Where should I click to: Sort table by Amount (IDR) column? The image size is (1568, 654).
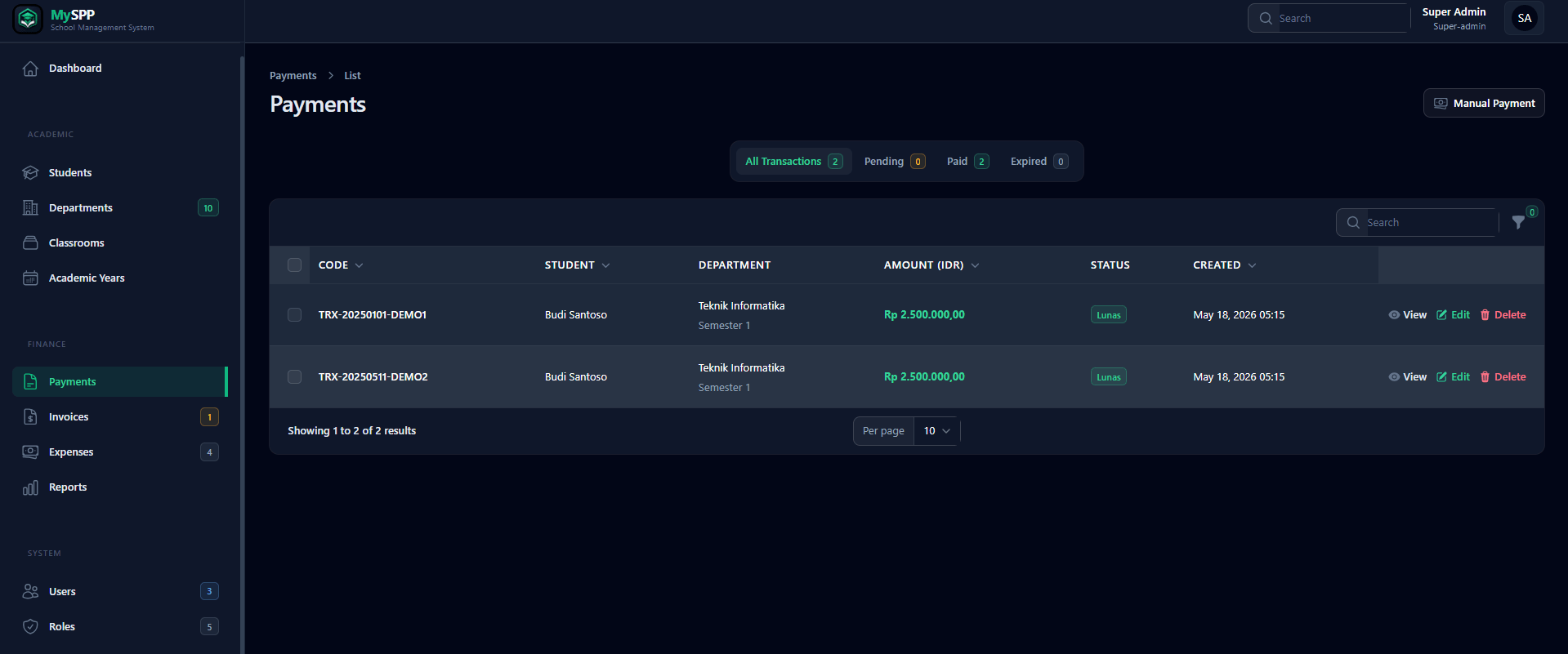point(931,265)
